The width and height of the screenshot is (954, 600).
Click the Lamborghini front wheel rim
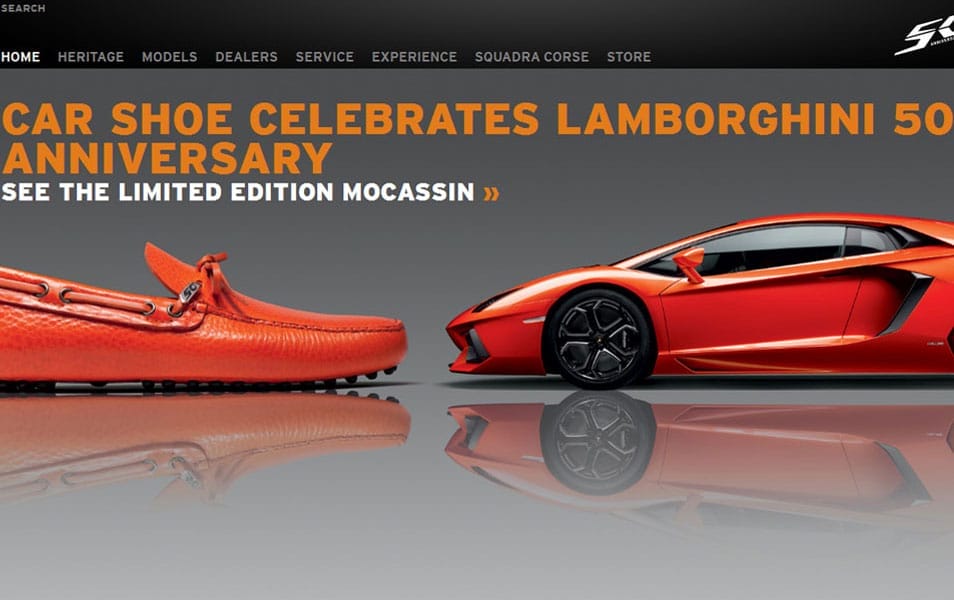[x=599, y=339]
